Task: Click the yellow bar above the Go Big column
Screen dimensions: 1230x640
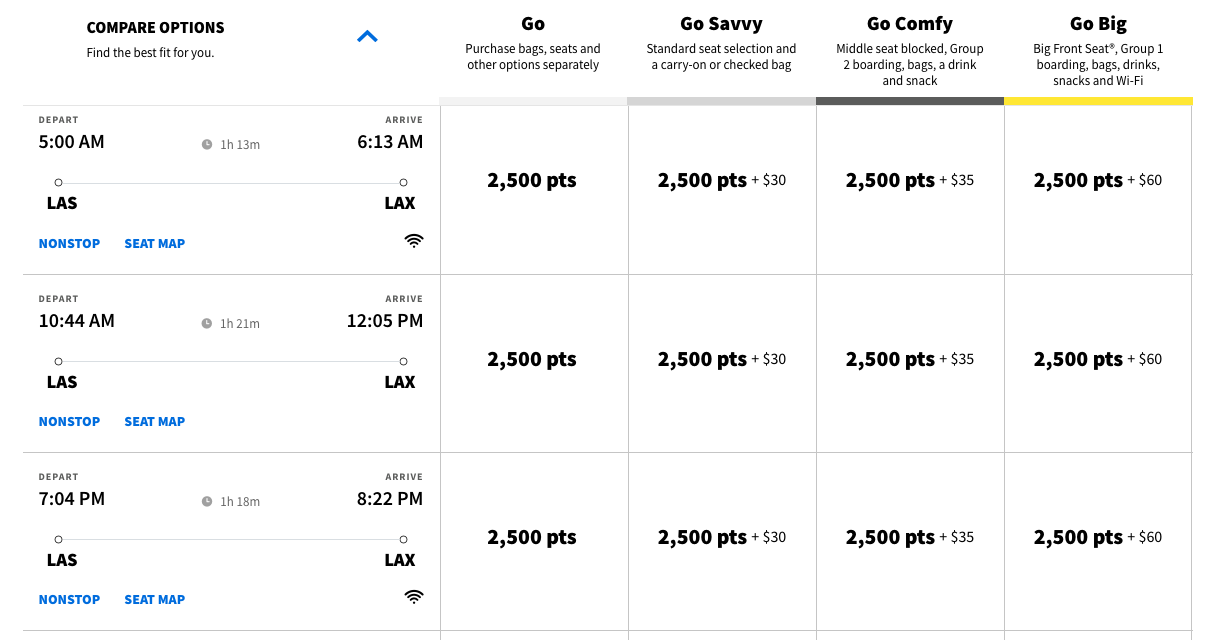Action: (1097, 99)
